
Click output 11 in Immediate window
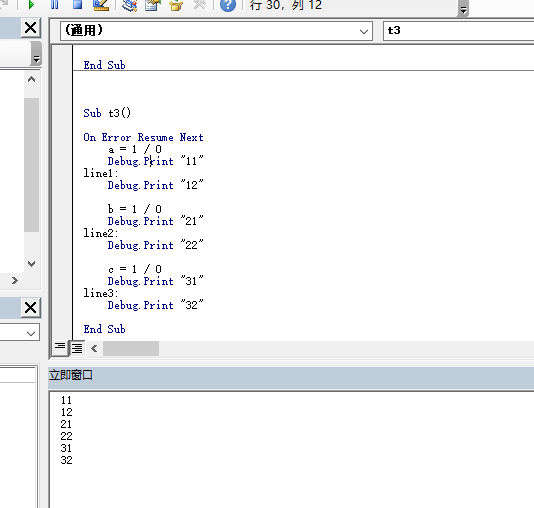point(66,400)
